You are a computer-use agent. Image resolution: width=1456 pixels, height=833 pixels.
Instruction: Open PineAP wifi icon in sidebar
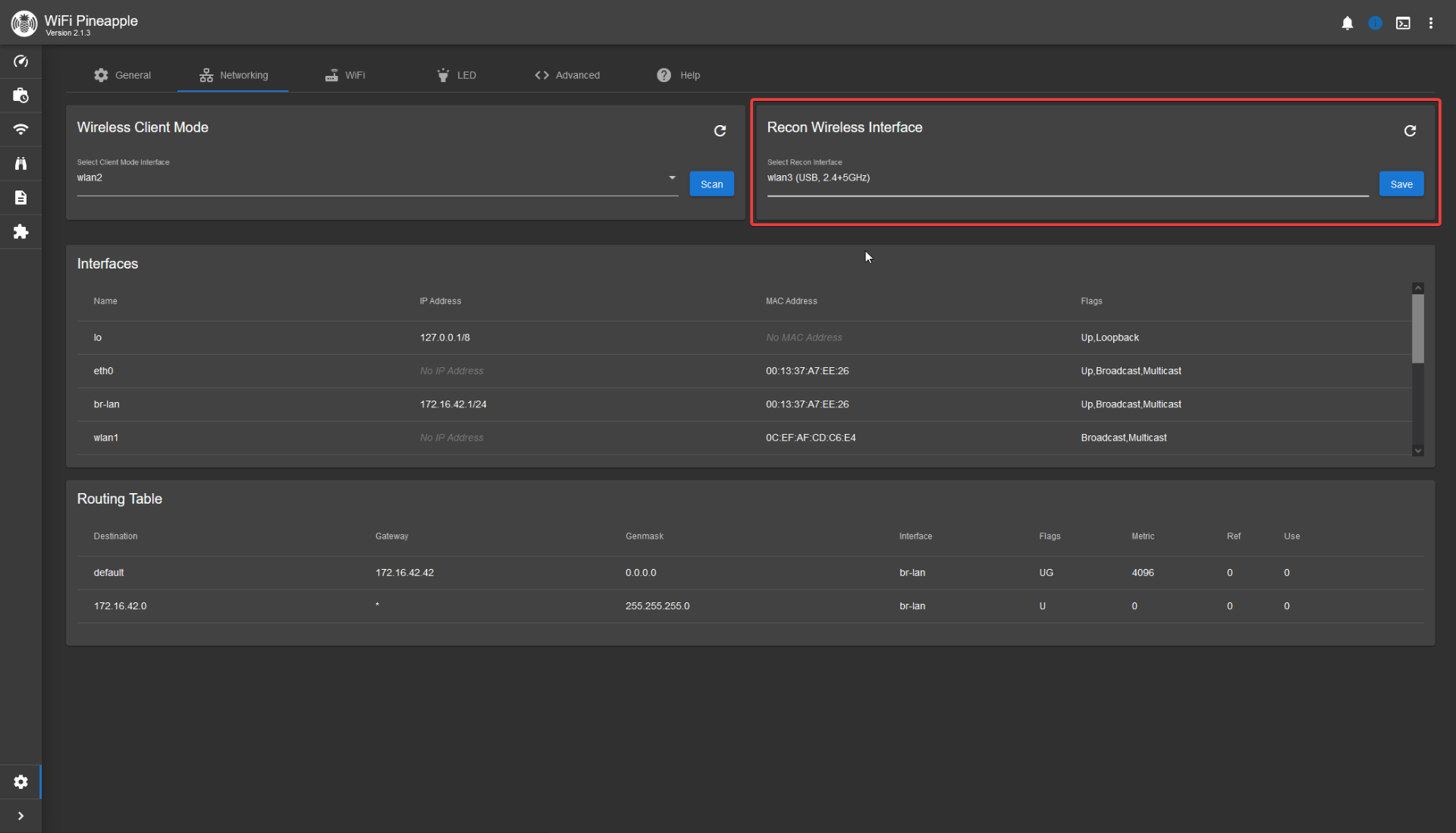pyautogui.click(x=20, y=130)
